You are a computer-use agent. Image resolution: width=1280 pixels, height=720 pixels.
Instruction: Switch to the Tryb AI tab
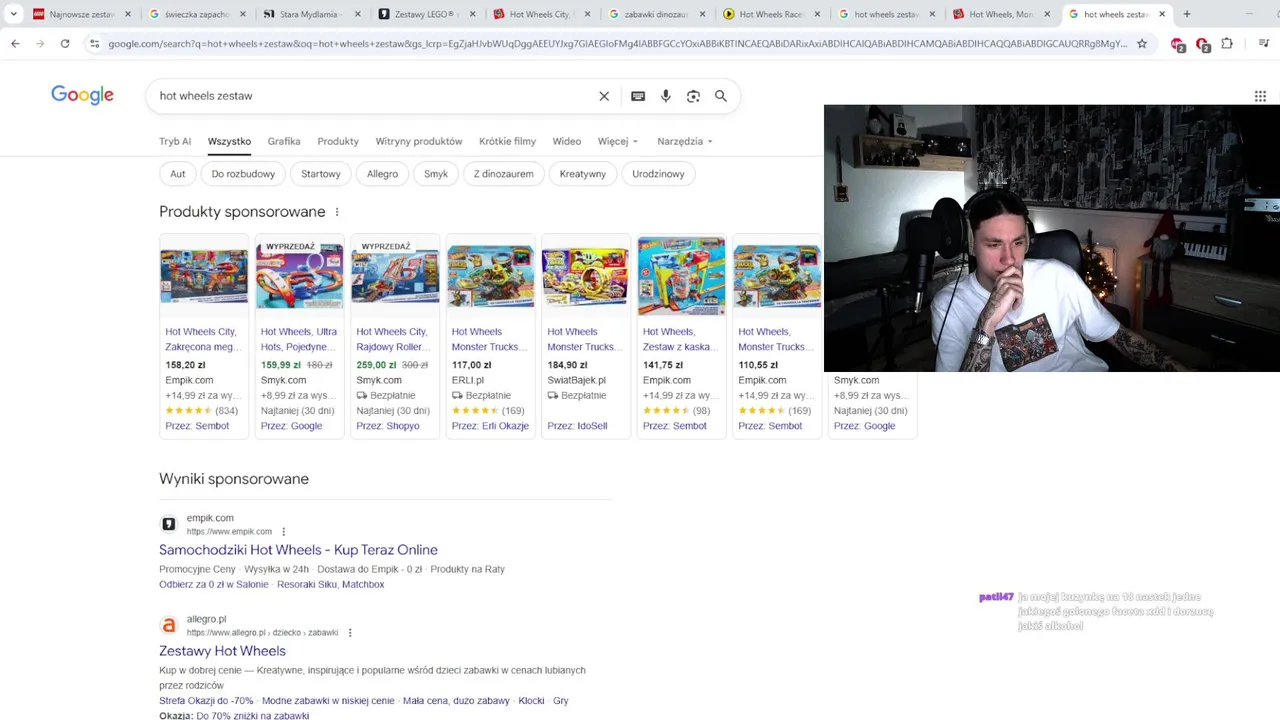tap(175, 141)
